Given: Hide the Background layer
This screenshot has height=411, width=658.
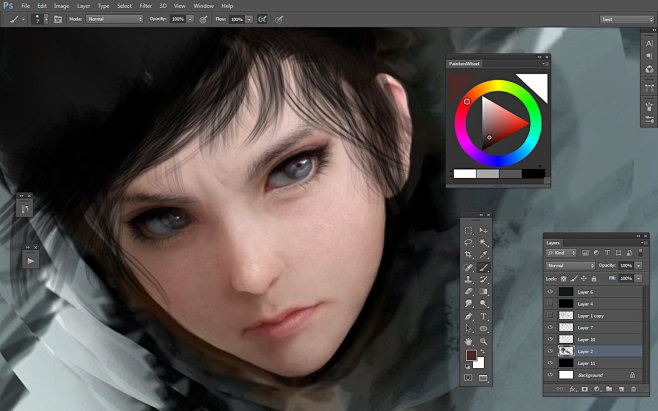Looking at the screenshot, I should pos(550,375).
